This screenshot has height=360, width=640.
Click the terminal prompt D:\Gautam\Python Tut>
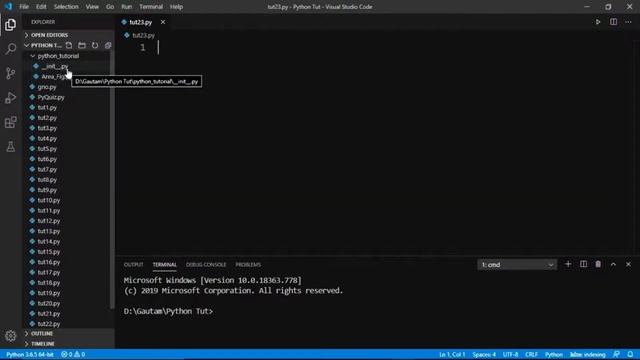pos(168,311)
